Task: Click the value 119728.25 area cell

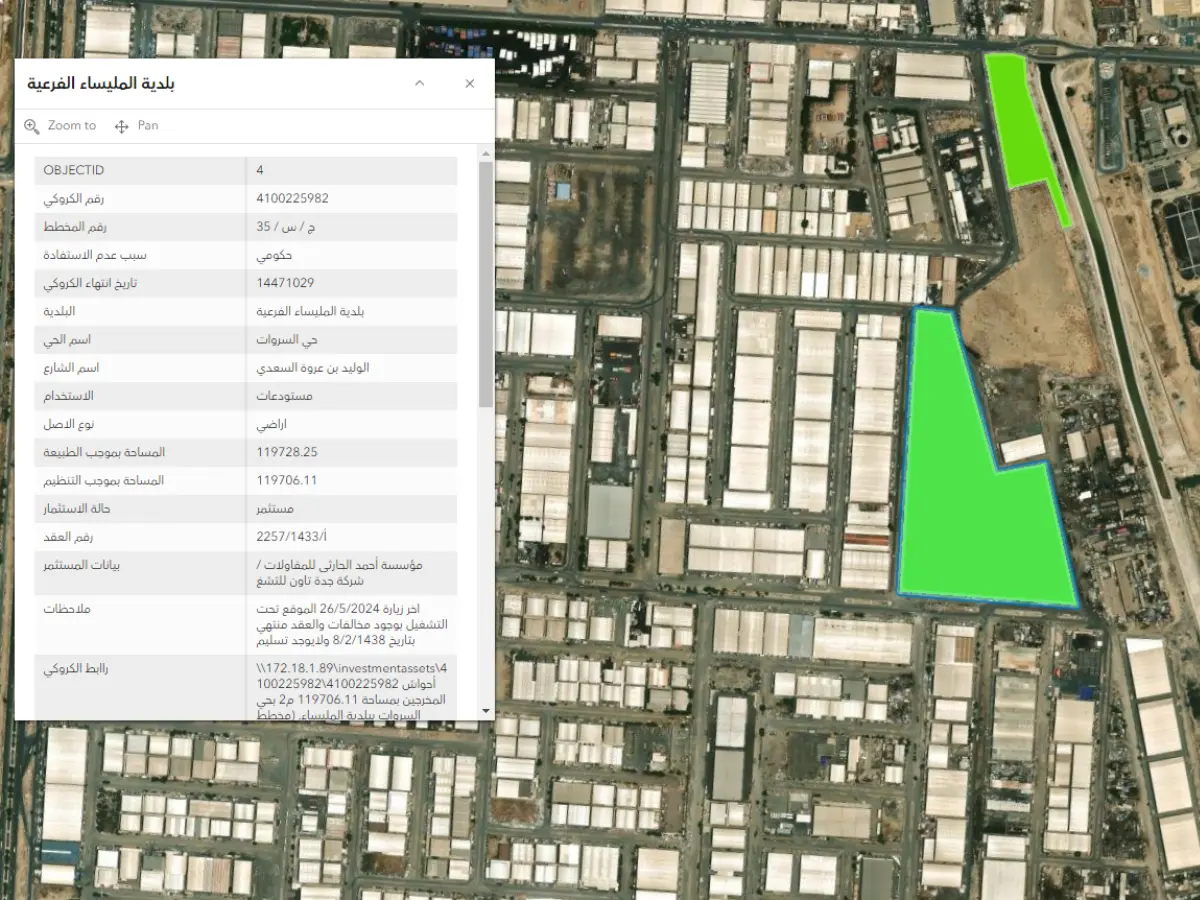Action: [287, 452]
